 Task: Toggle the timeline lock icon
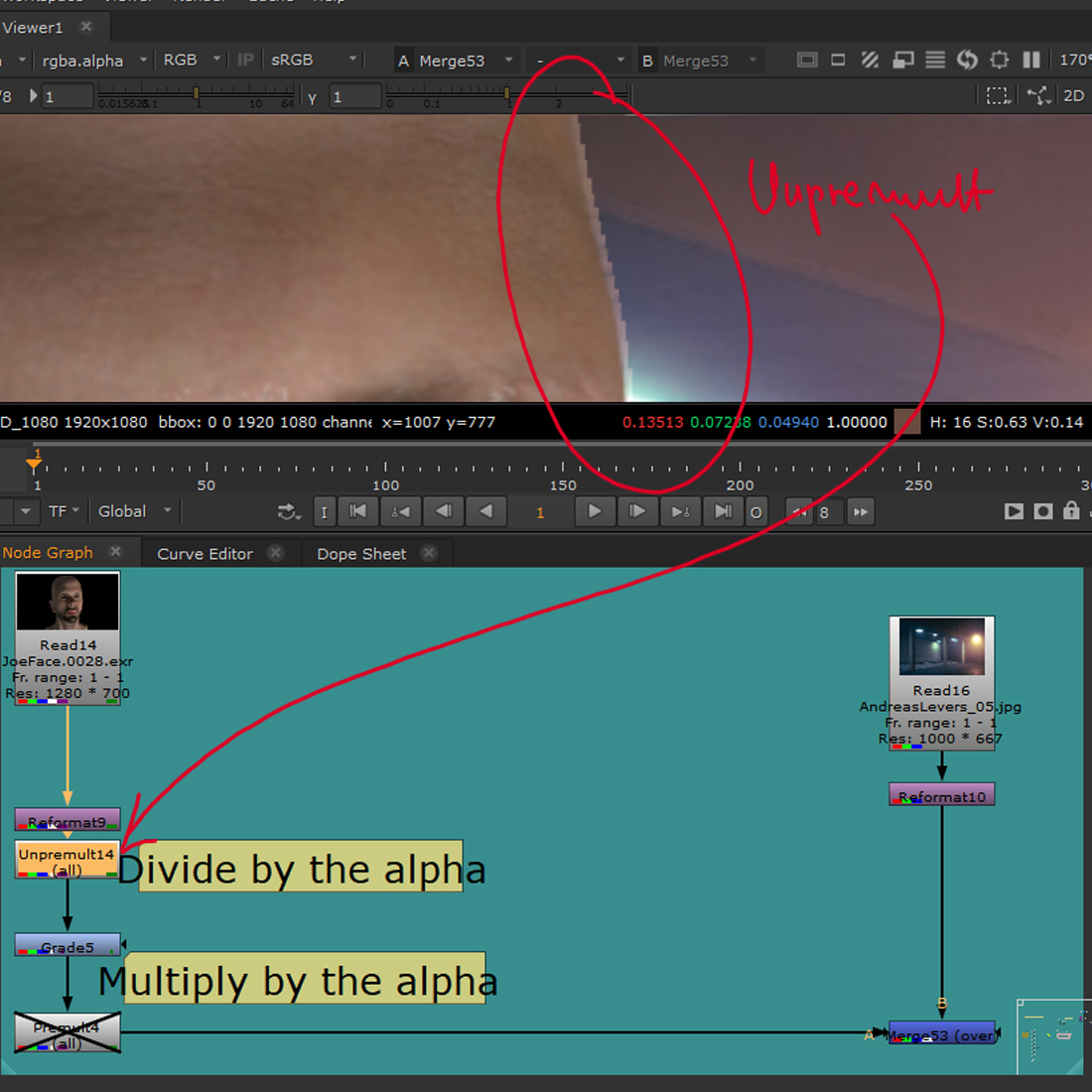click(1071, 510)
